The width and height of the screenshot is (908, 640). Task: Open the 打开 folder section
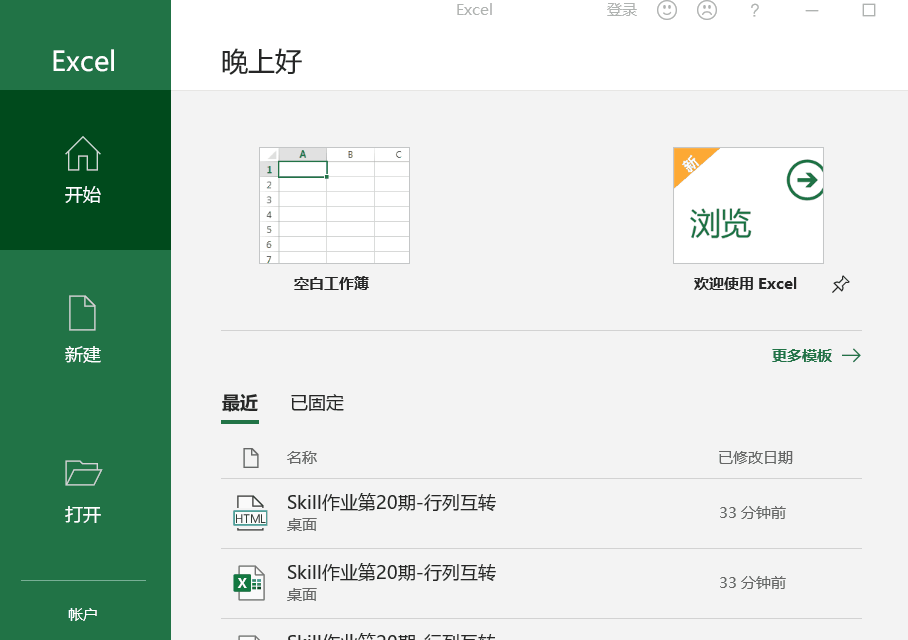point(85,490)
